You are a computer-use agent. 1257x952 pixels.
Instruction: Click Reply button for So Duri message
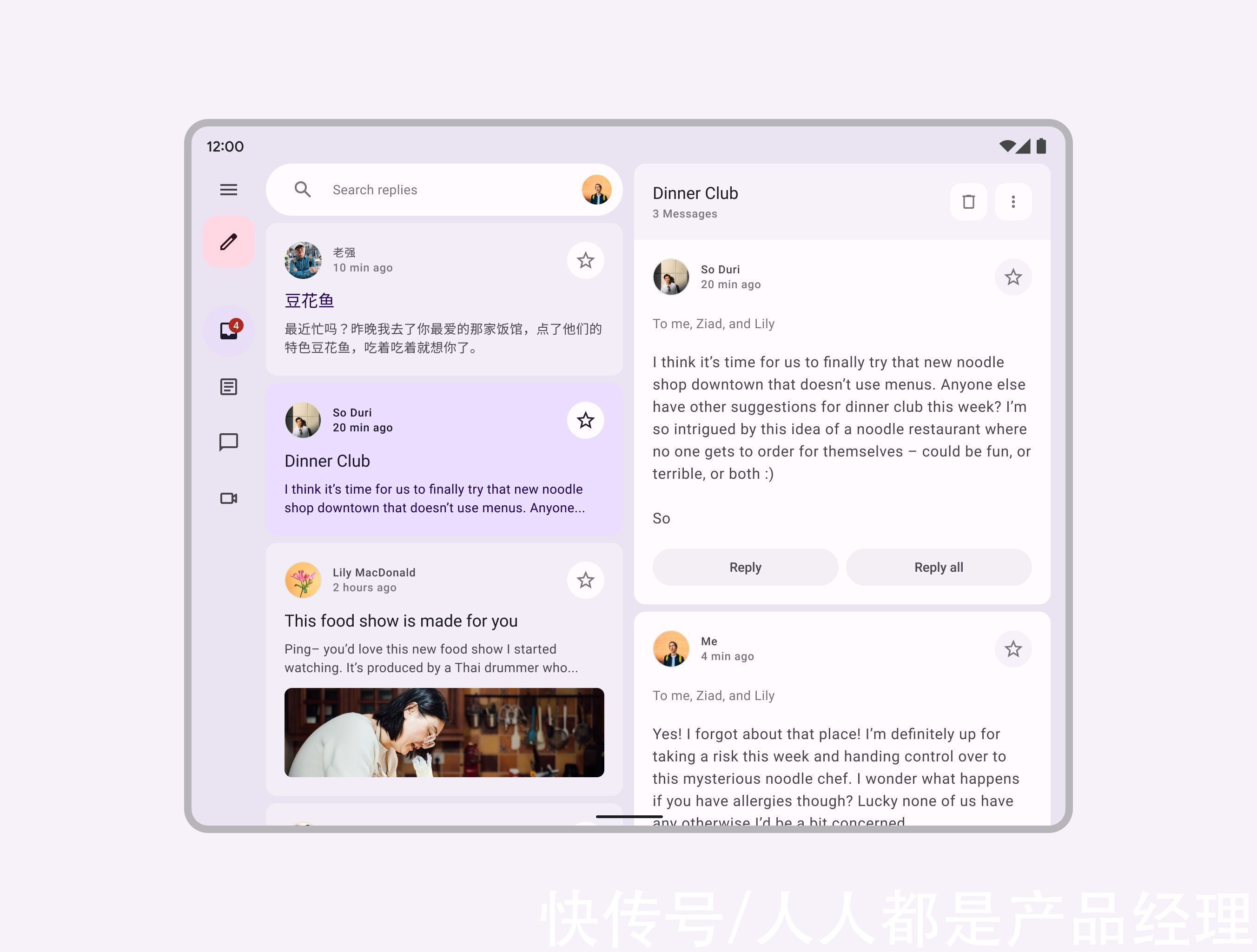click(x=744, y=567)
